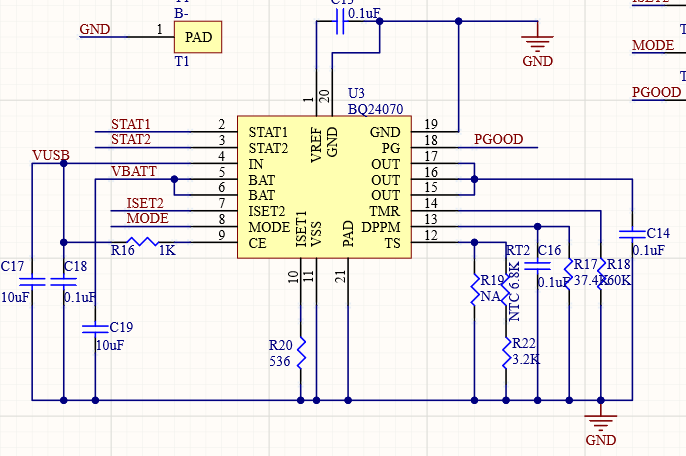Select the PGOOD net label on pin 18
686x456 pixels.
[498, 139]
